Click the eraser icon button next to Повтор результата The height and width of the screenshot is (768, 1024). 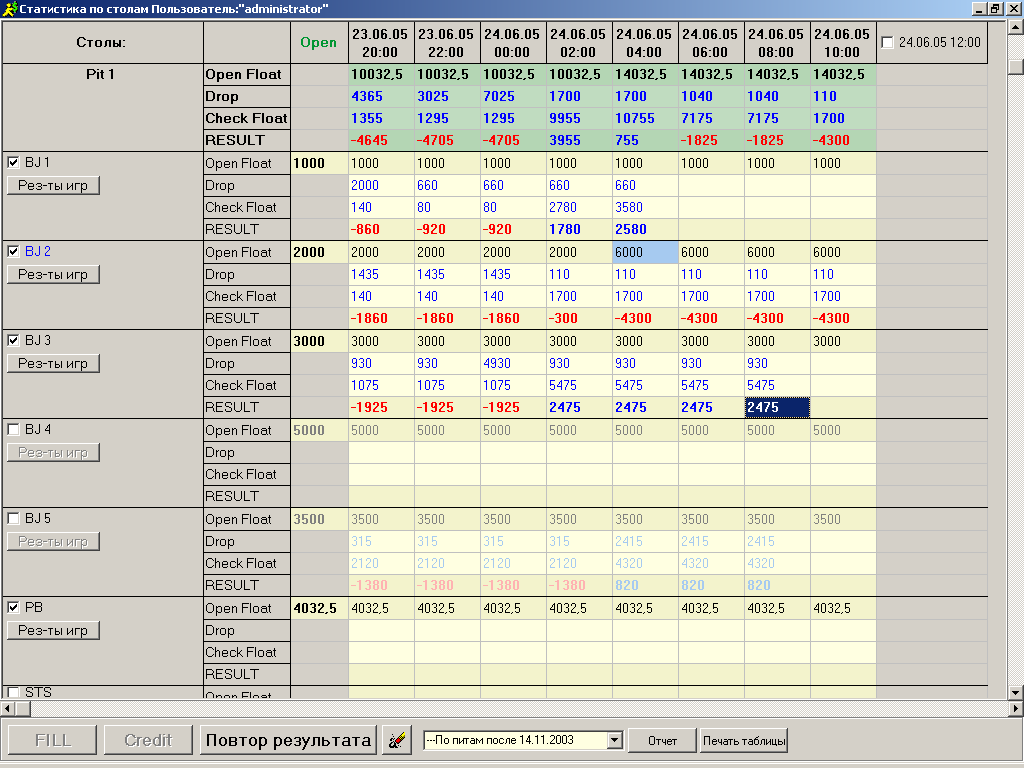(396, 740)
